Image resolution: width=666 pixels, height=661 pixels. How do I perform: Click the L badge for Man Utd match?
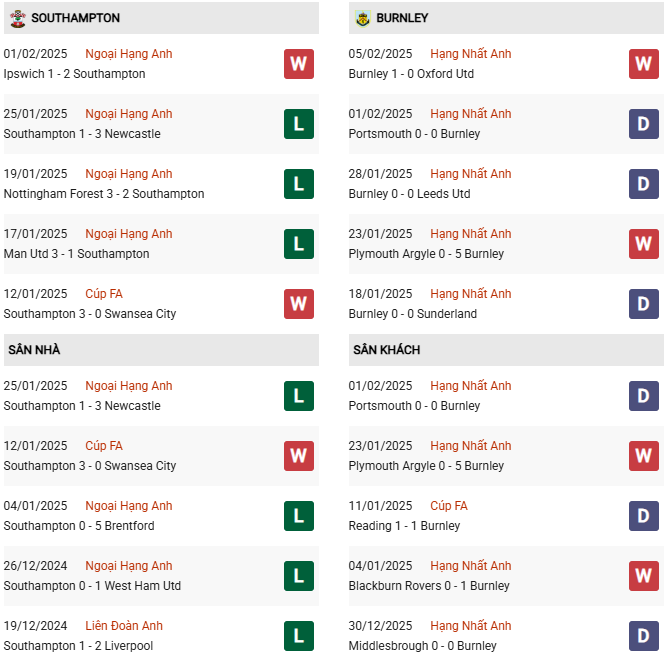[x=298, y=244]
